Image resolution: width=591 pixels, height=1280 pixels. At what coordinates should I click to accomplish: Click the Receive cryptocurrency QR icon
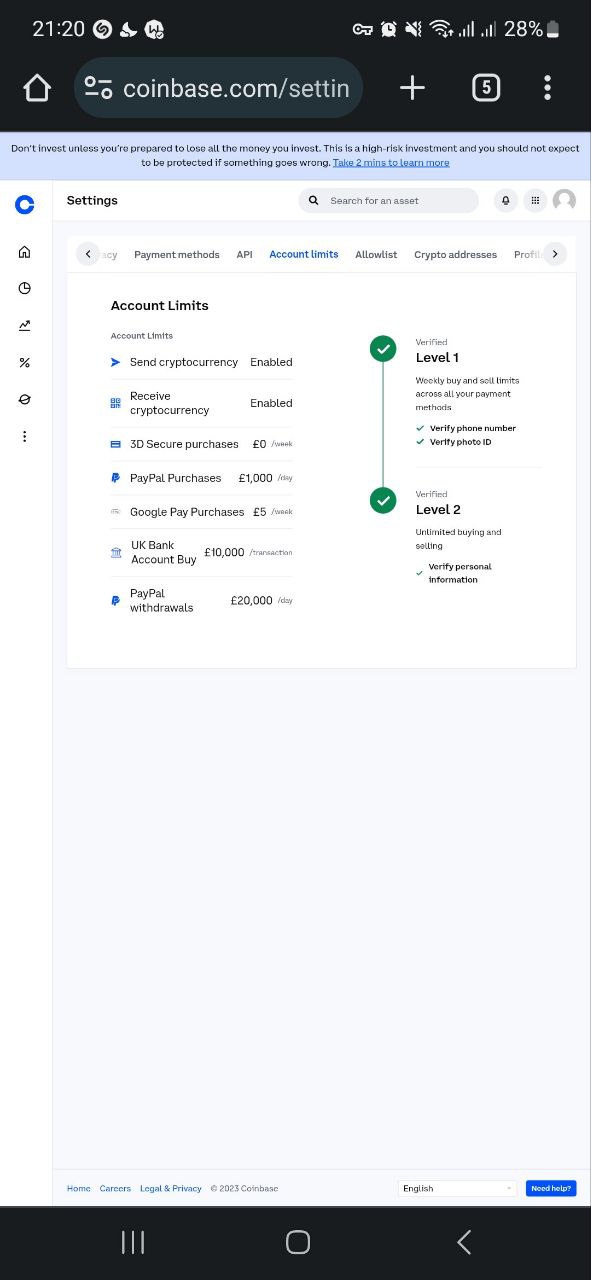(115, 403)
